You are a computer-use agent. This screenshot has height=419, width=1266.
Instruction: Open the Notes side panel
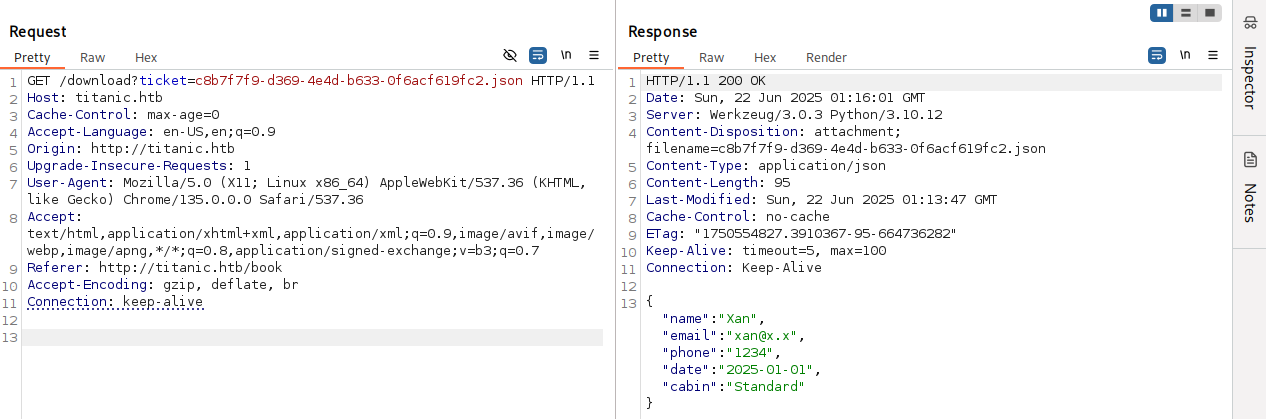click(x=1250, y=190)
